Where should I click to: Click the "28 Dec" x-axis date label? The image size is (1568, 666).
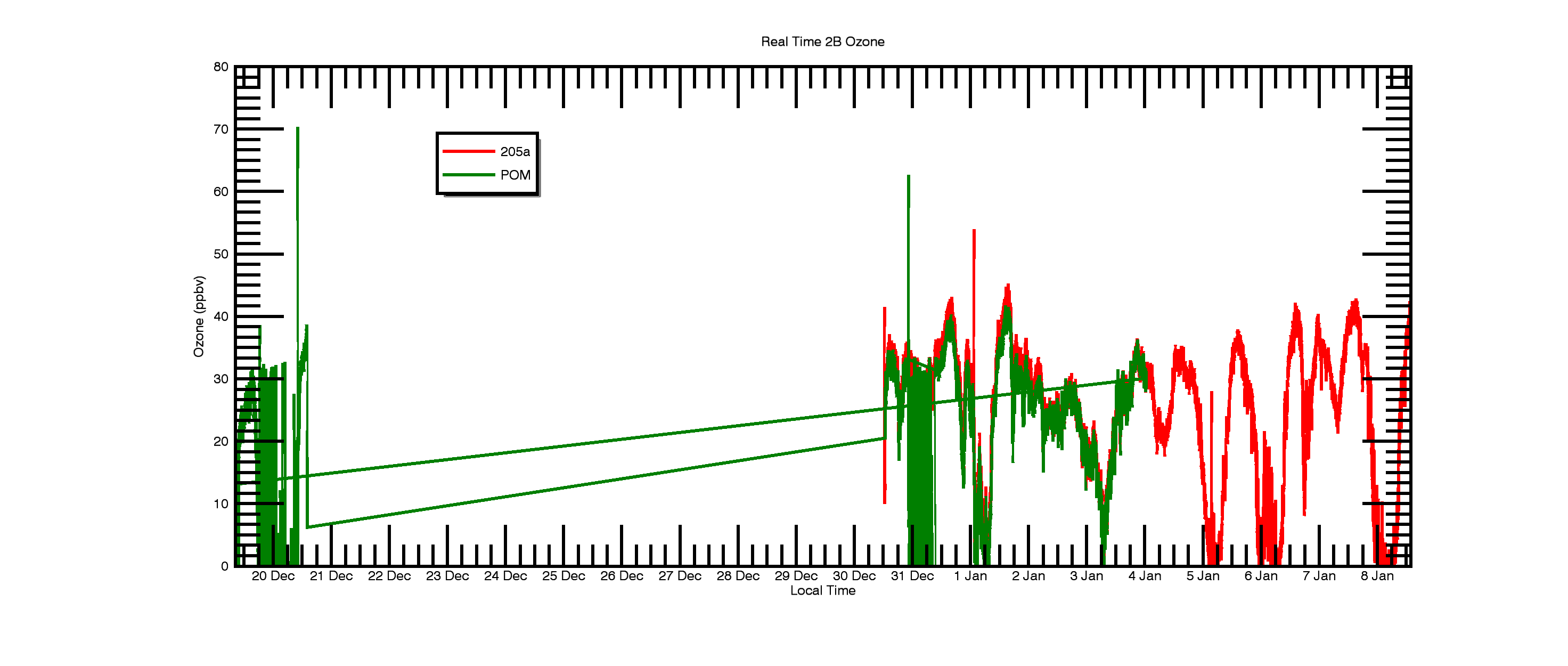point(738,576)
